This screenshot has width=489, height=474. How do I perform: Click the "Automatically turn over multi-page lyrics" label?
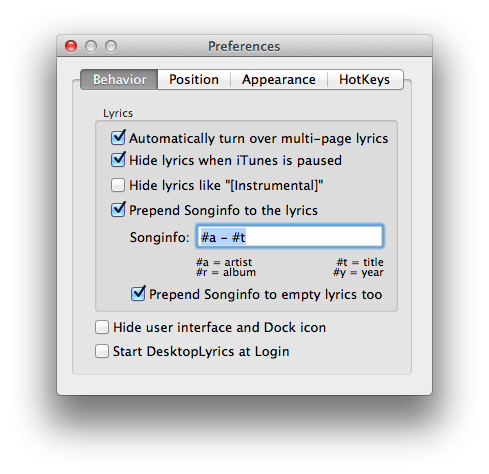click(x=259, y=138)
